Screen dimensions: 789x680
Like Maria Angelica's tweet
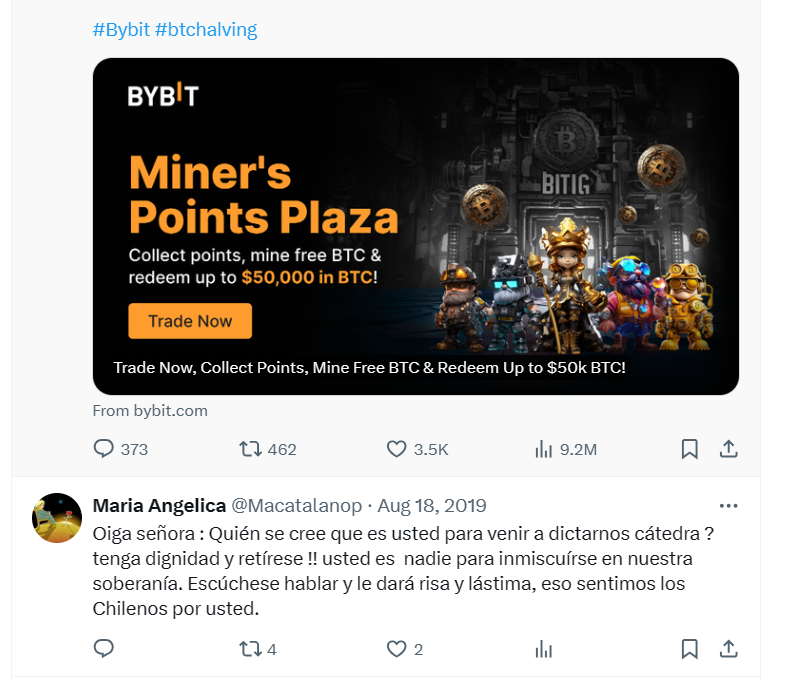(x=396, y=649)
